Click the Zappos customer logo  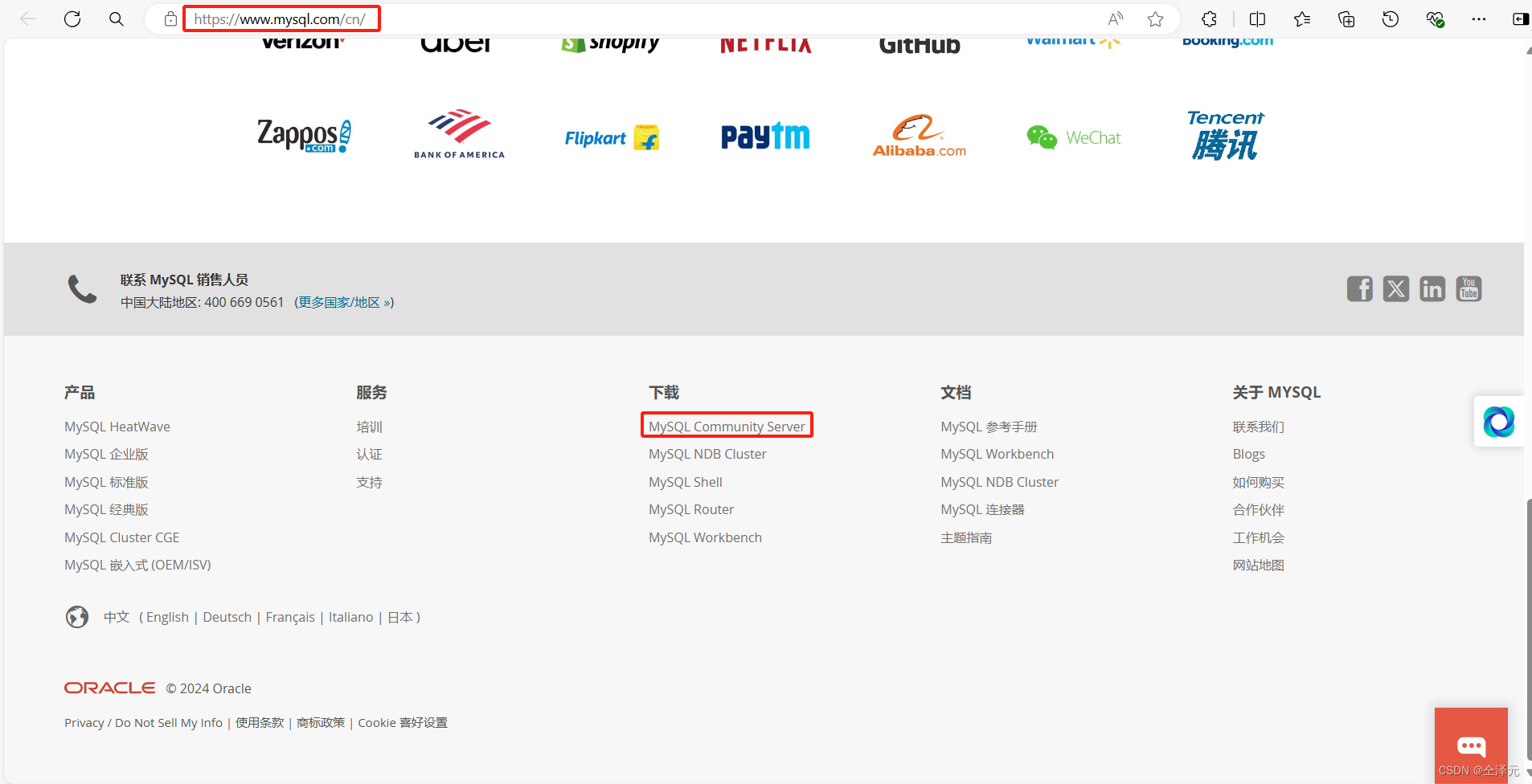(x=304, y=136)
